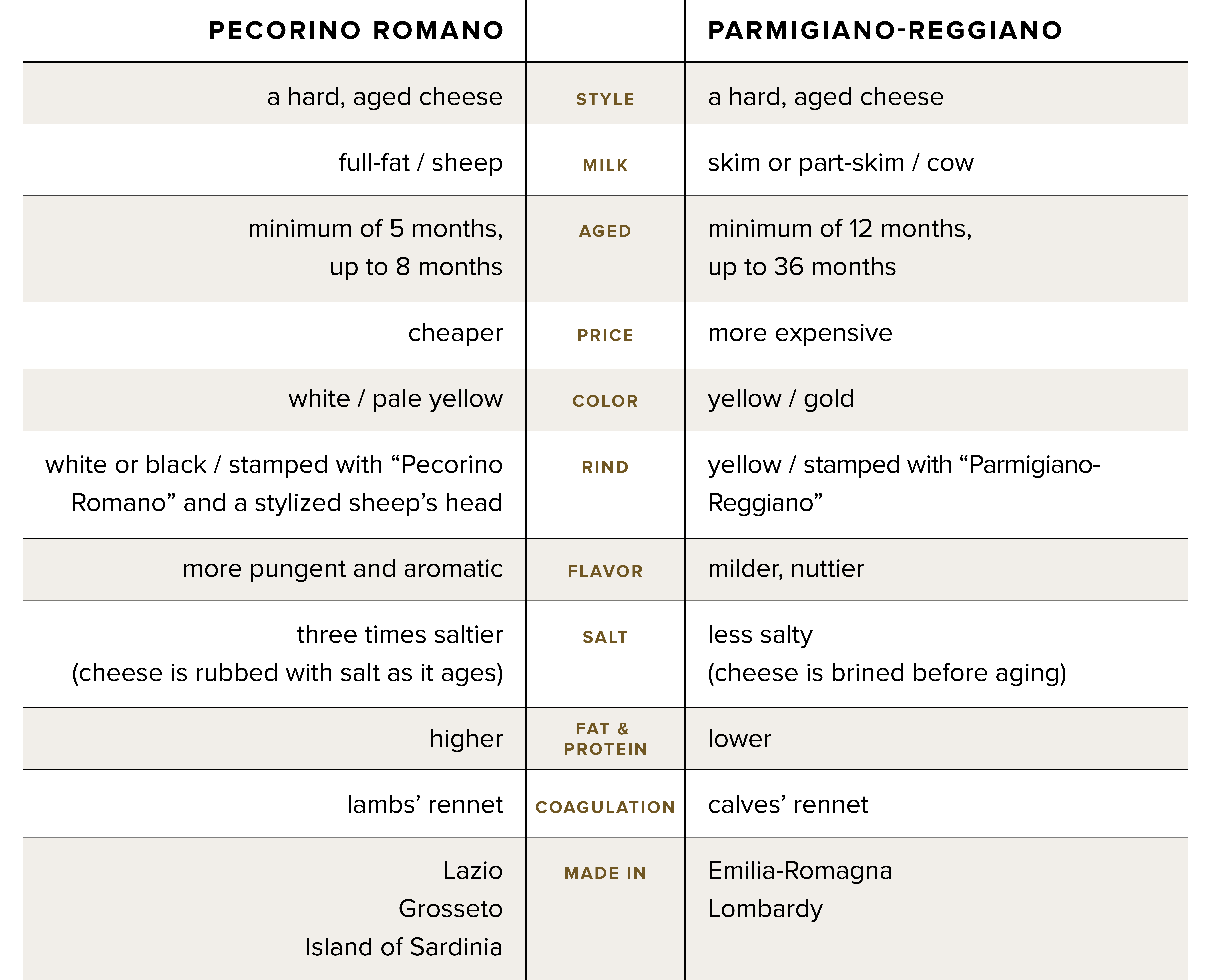Click the RIND category label
Image resolution: width=1211 pixels, height=980 pixels.
(x=605, y=467)
